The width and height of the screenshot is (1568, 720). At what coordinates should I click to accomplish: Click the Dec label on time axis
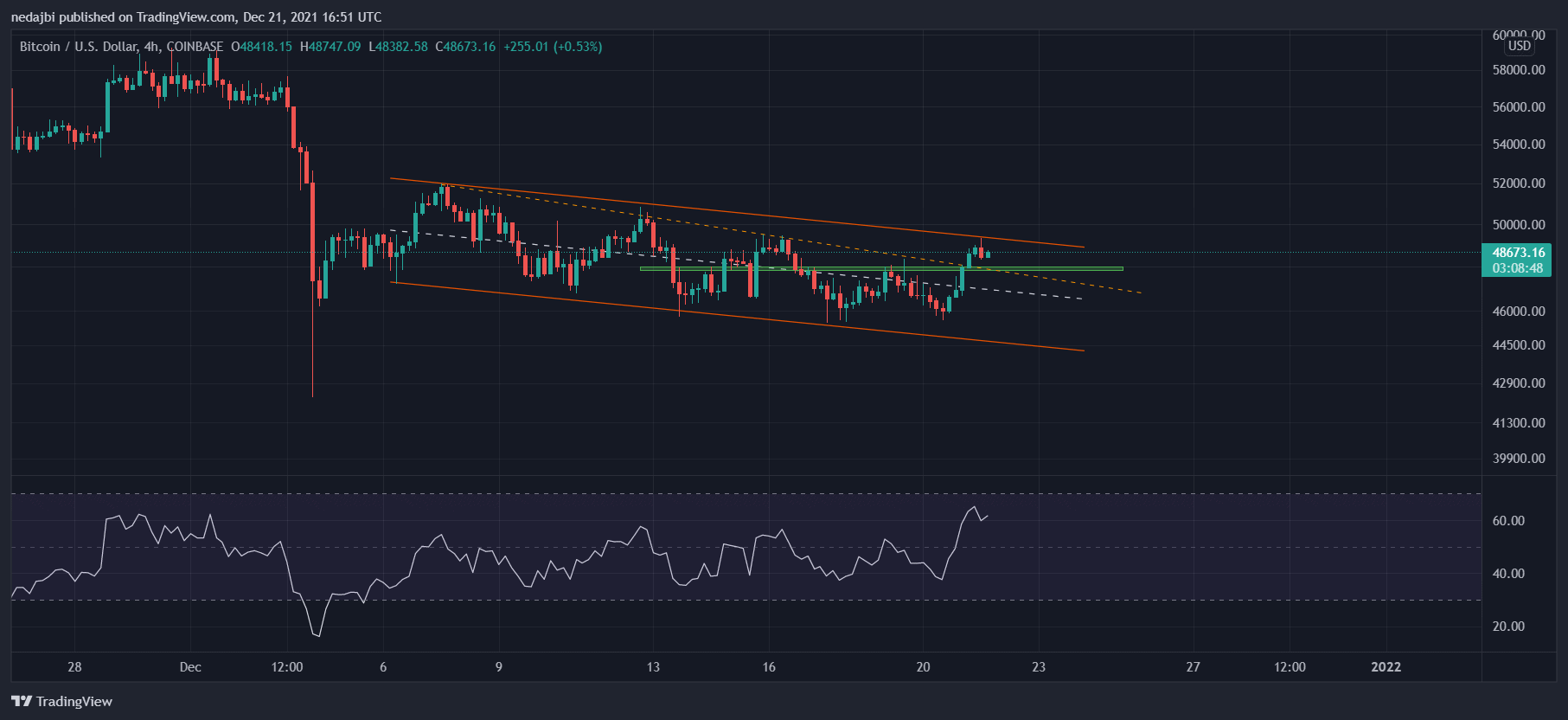point(190,667)
